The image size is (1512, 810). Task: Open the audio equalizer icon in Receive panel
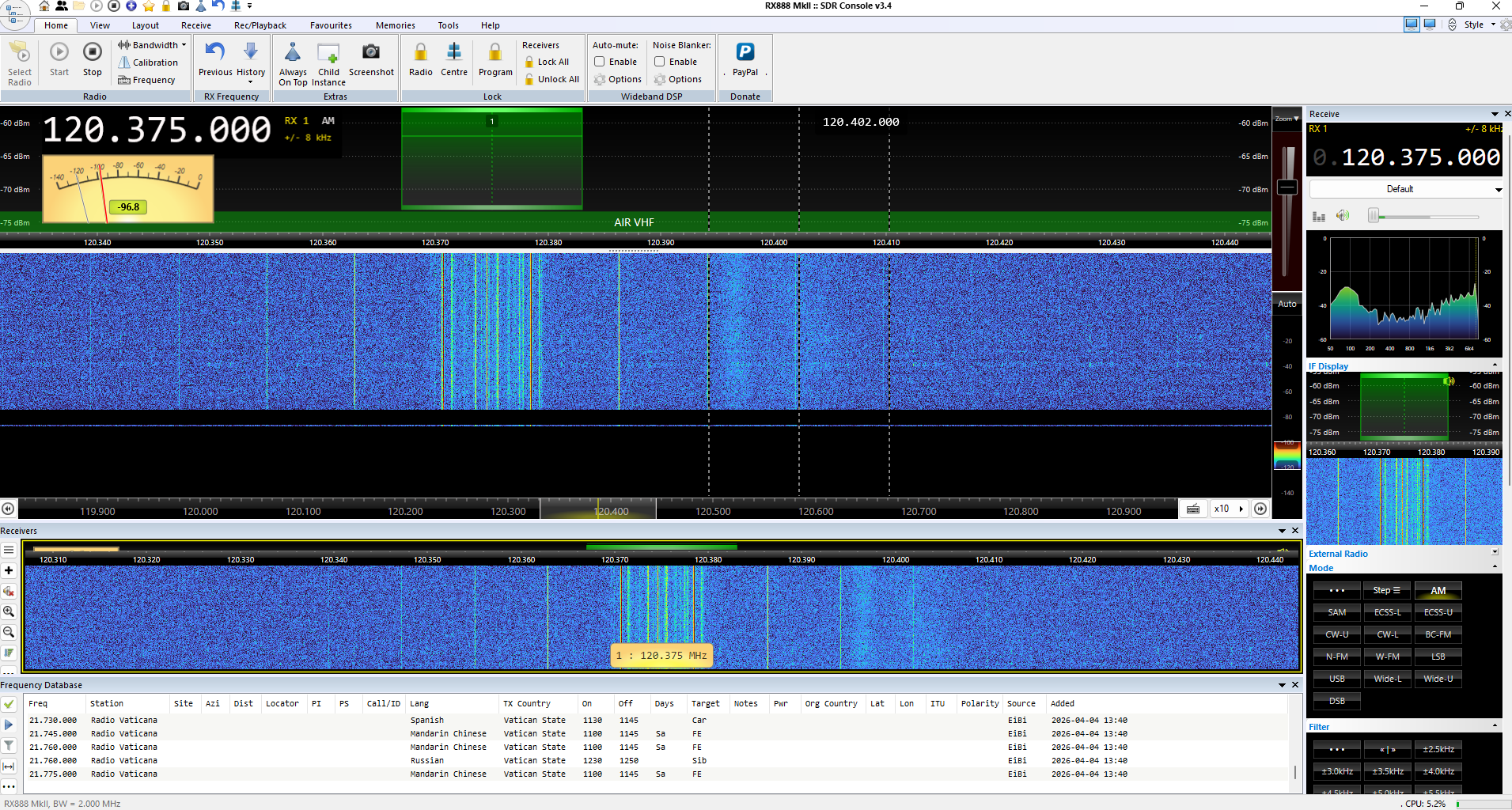pyautogui.click(x=1319, y=216)
